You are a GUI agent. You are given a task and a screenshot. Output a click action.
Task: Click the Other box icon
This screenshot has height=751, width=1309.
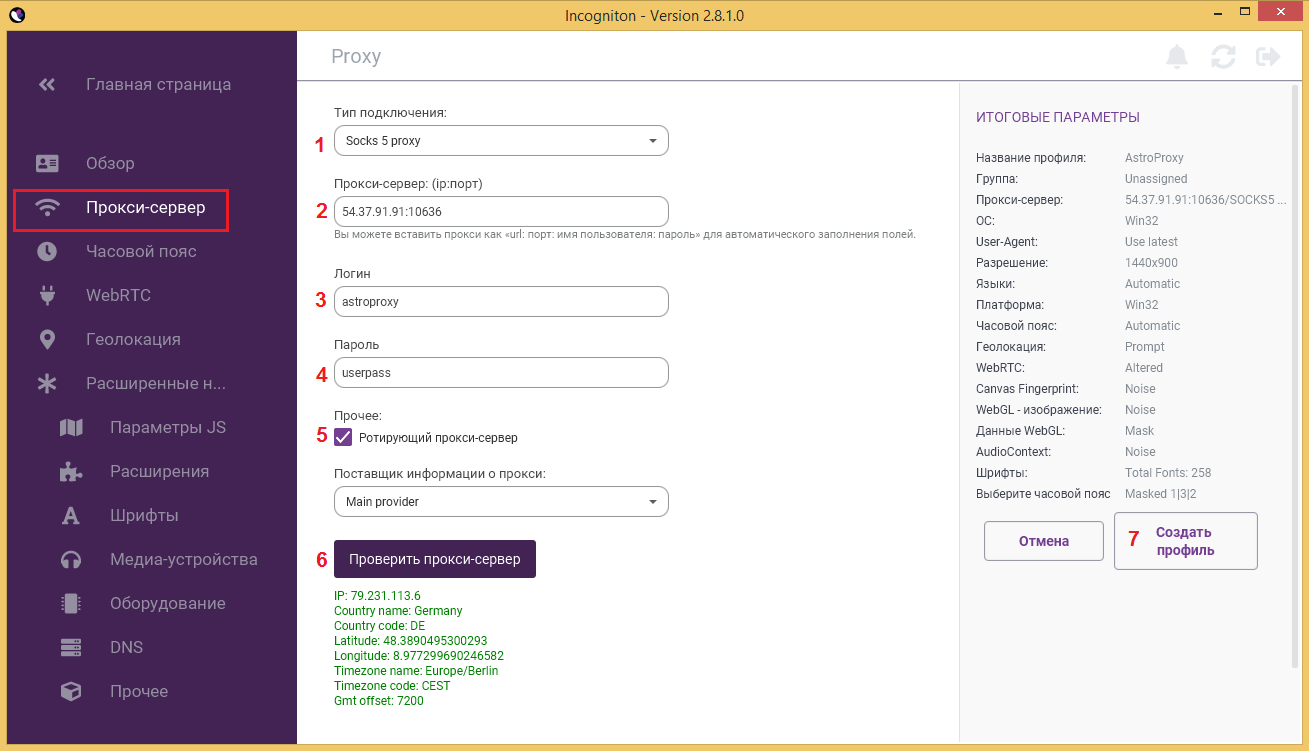tap(71, 691)
